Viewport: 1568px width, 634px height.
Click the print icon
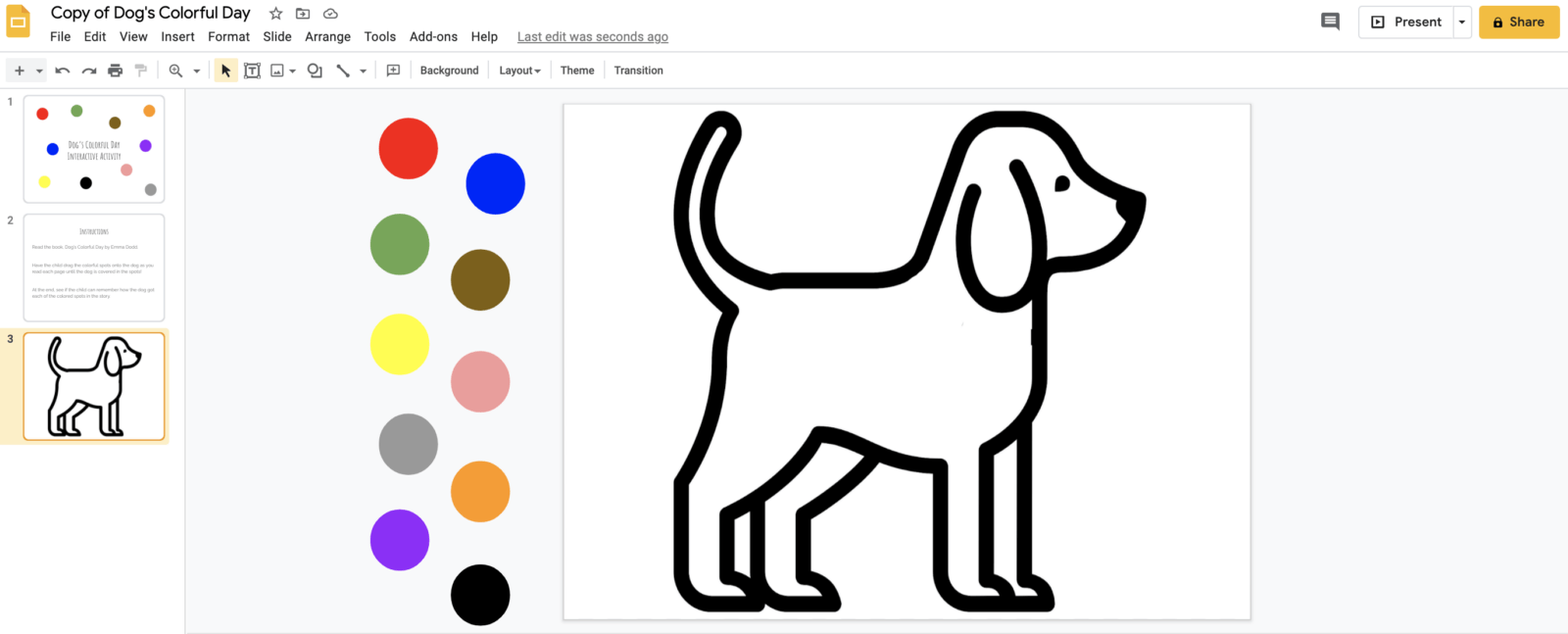[116, 71]
